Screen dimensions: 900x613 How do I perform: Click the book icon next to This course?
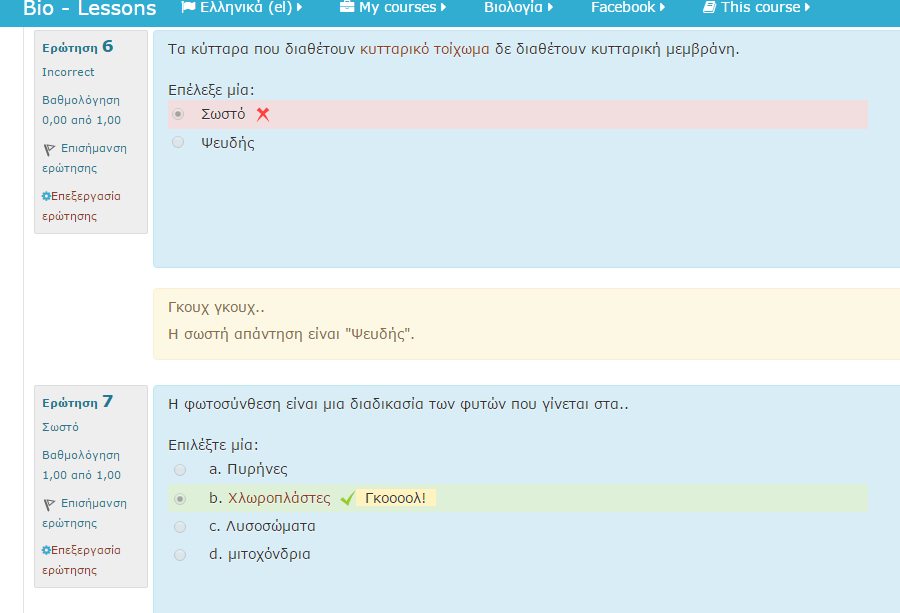709,7
